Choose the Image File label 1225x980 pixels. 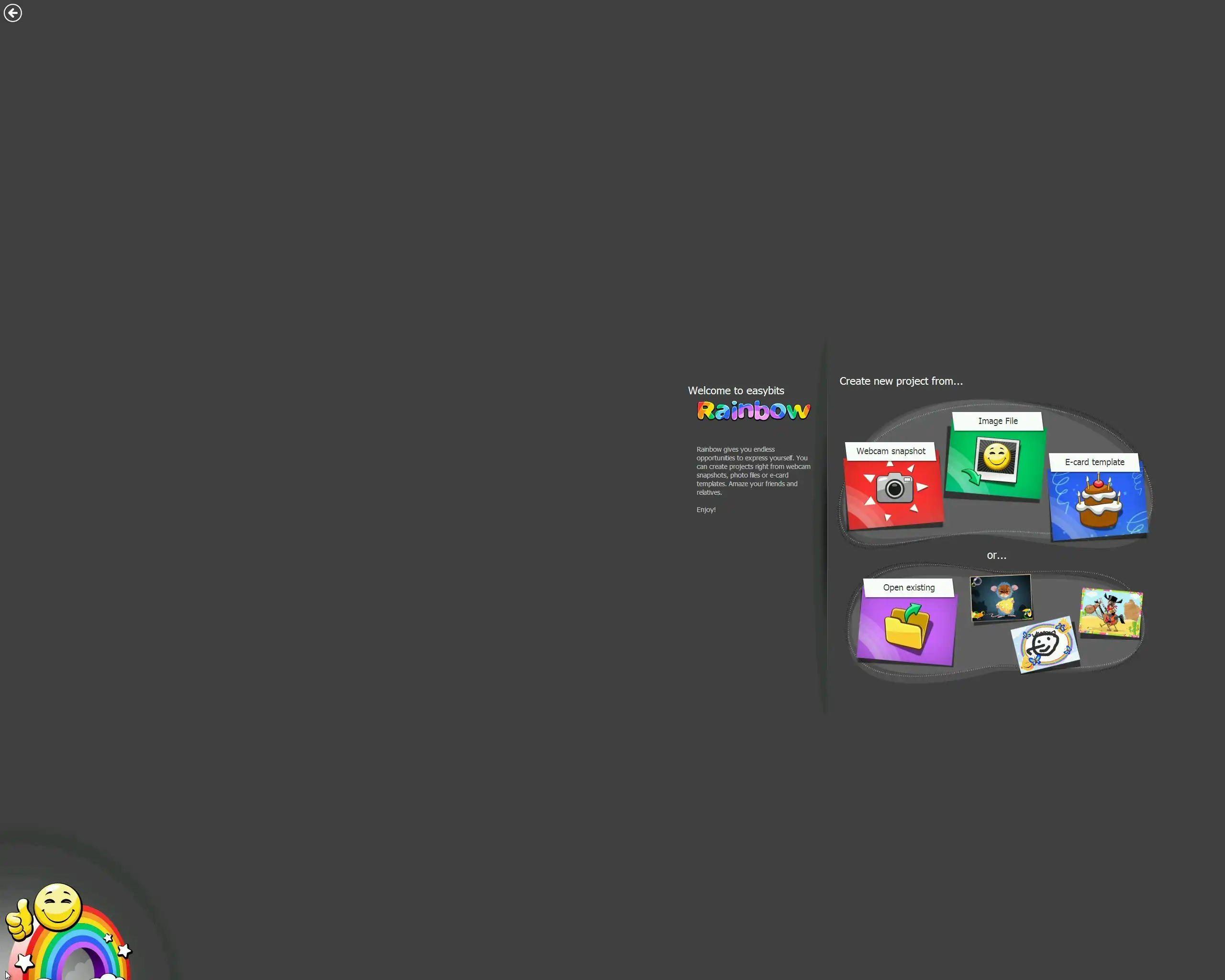997,421
